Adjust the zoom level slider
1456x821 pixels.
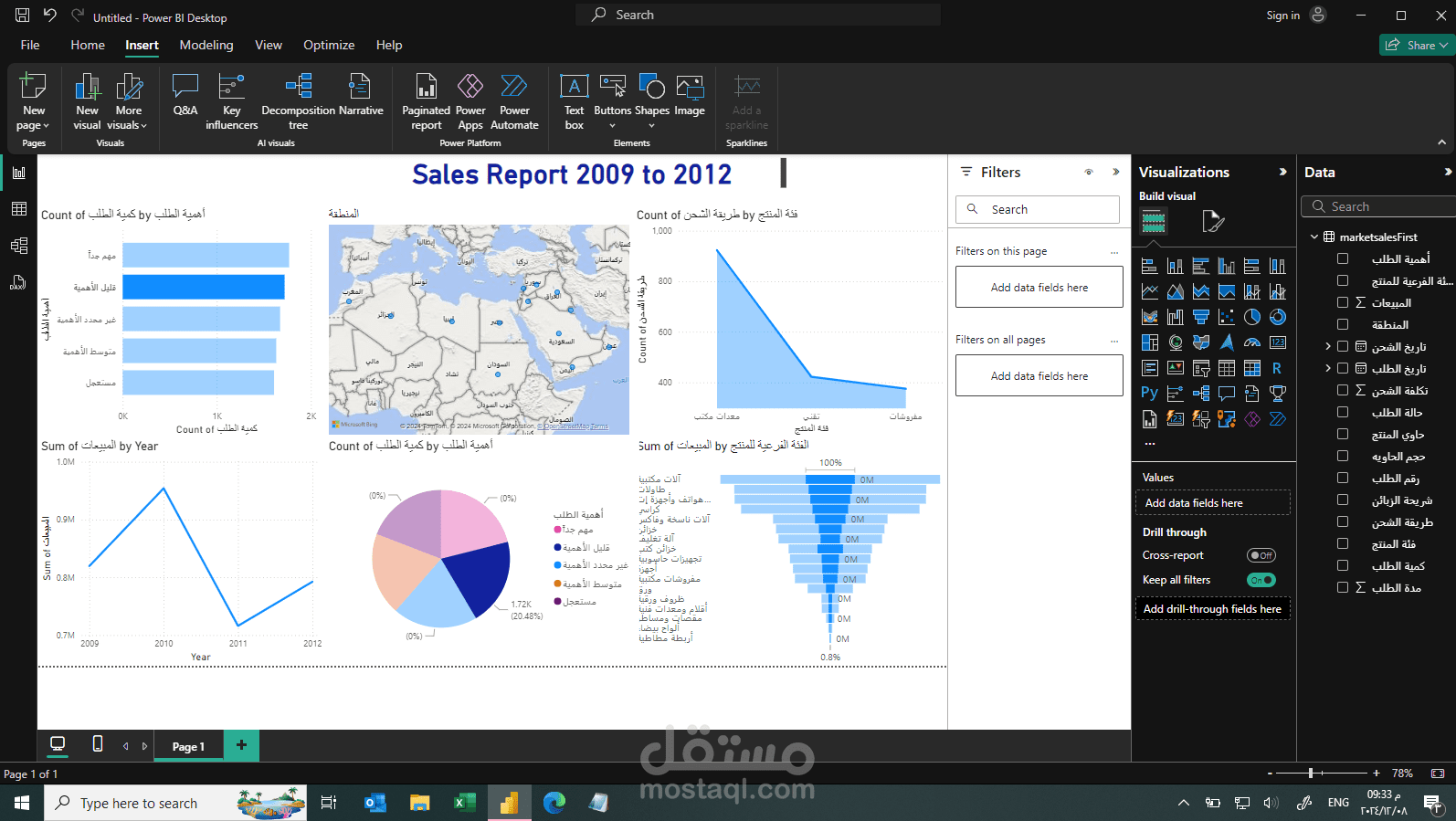pos(1311,773)
